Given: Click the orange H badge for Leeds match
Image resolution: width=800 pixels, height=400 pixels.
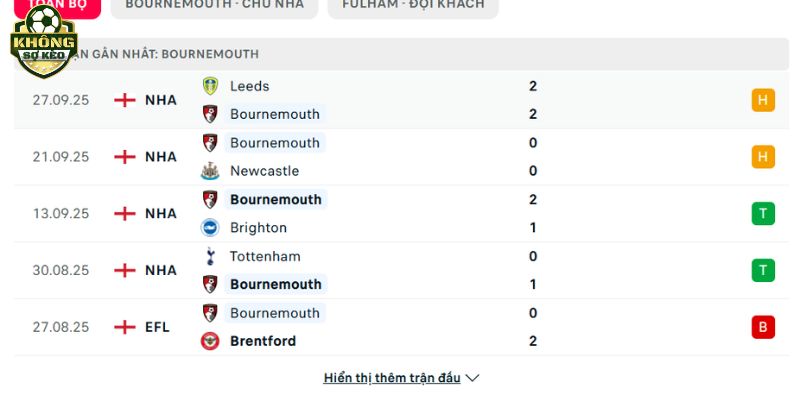Looking at the screenshot, I should (763, 100).
